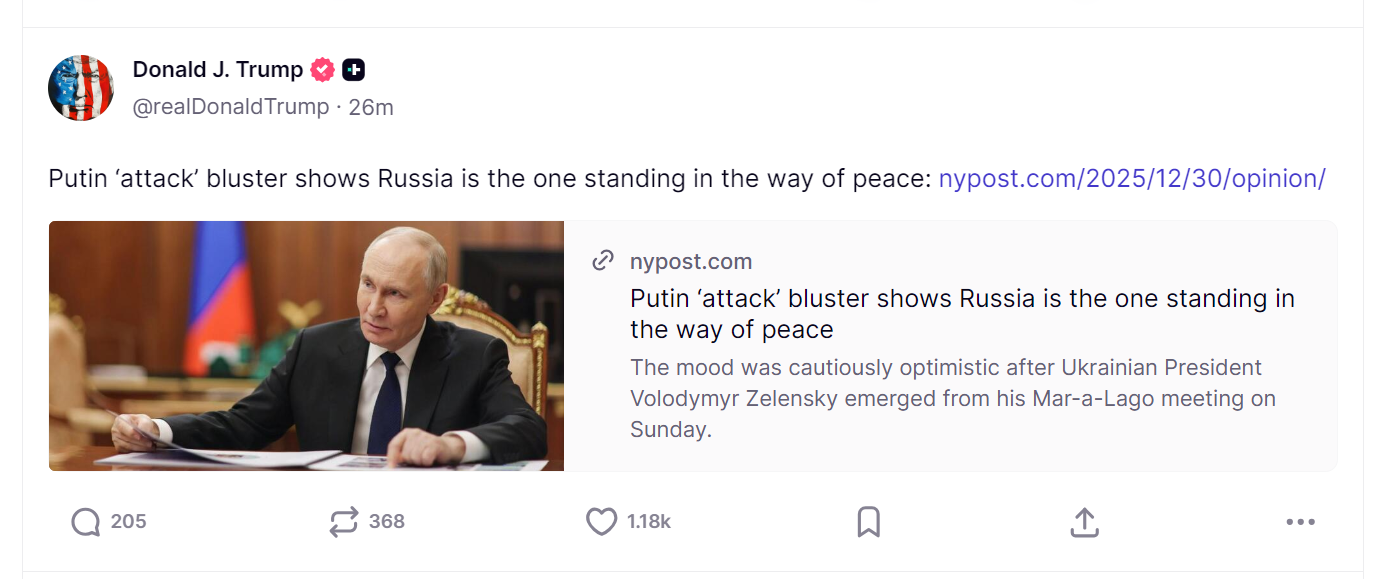This screenshot has width=1378, height=579.
Task: Open the link card headline about Putin bluster
Action: click(x=962, y=314)
